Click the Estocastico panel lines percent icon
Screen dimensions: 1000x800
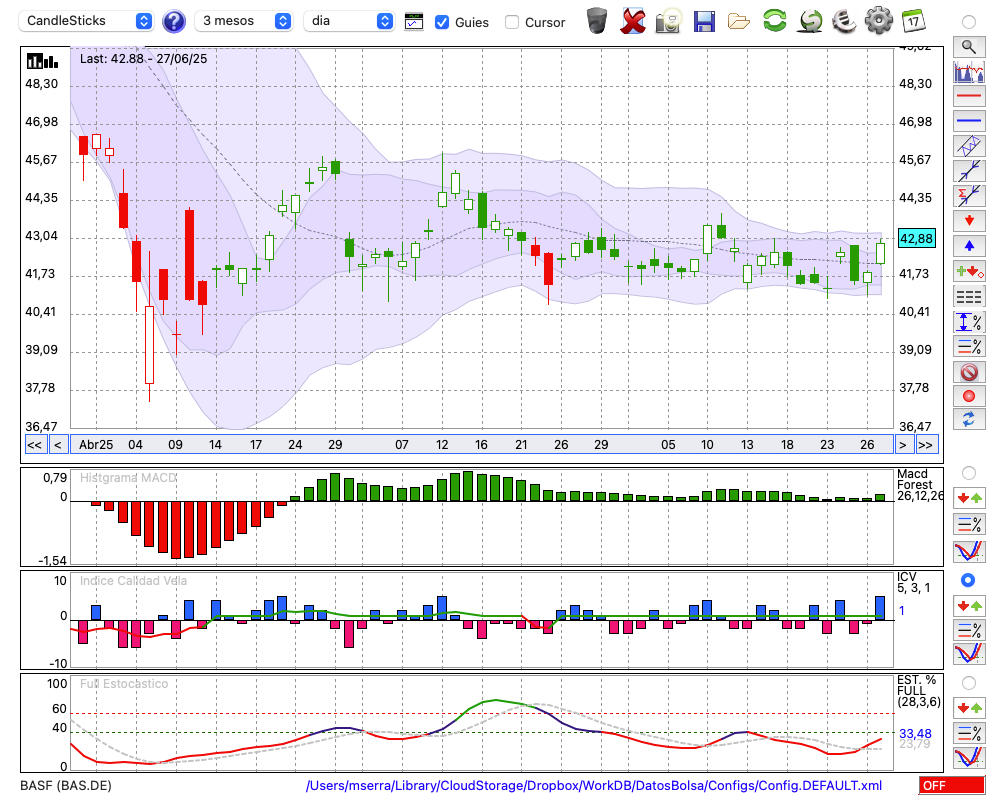[969, 733]
